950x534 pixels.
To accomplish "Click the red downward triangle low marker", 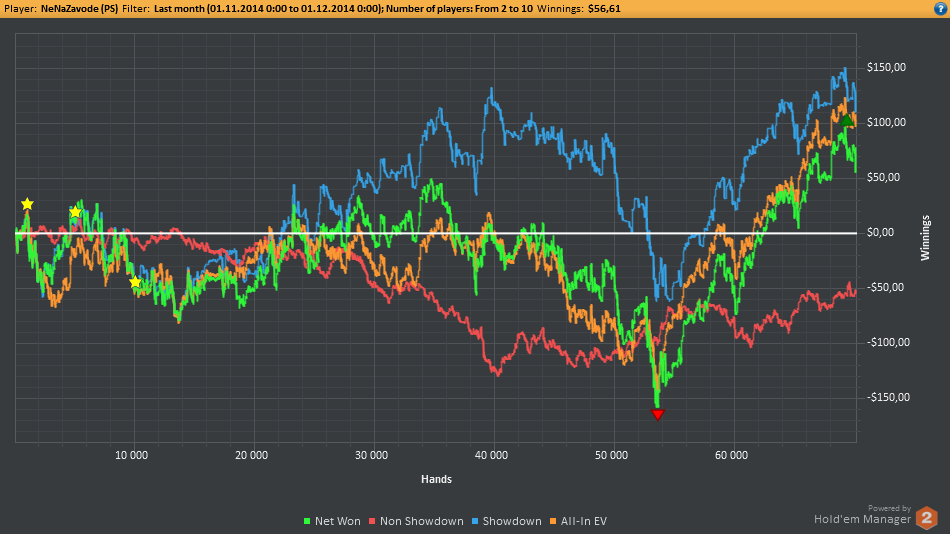I will point(657,415).
